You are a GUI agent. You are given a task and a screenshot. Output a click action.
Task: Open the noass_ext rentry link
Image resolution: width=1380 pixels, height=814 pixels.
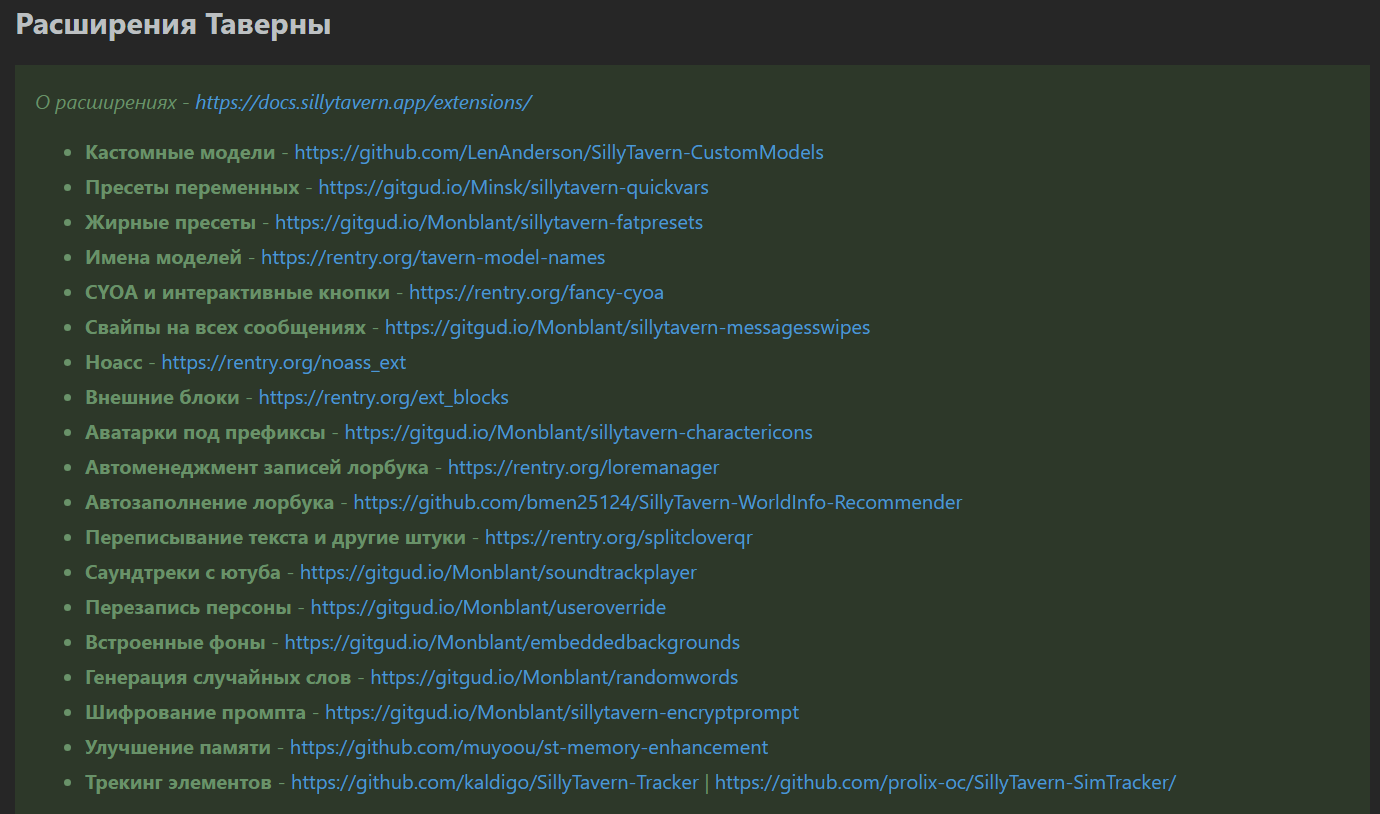tap(284, 363)
